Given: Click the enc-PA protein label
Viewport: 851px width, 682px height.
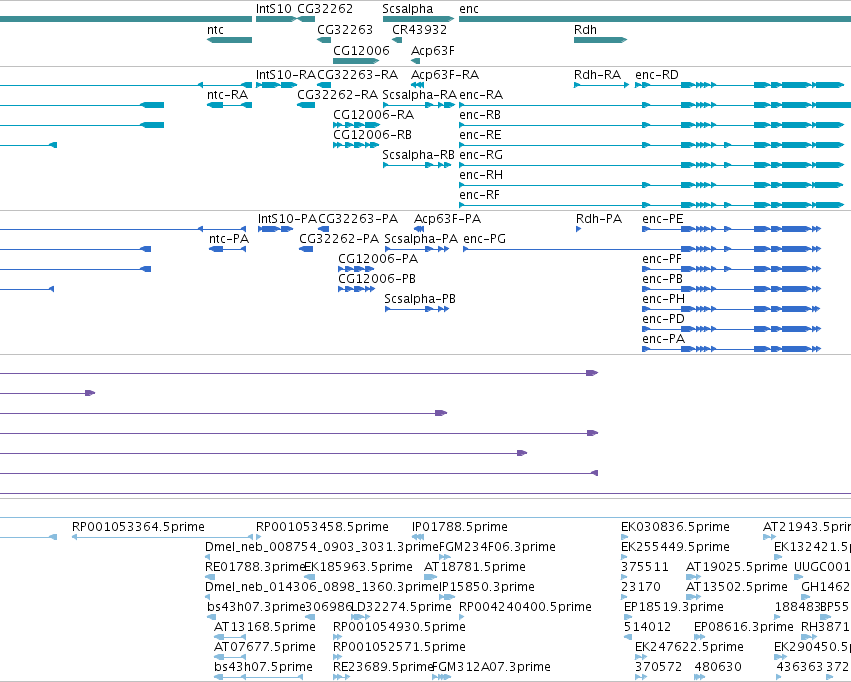Looking at the screenshot, I should coord(663,340).
